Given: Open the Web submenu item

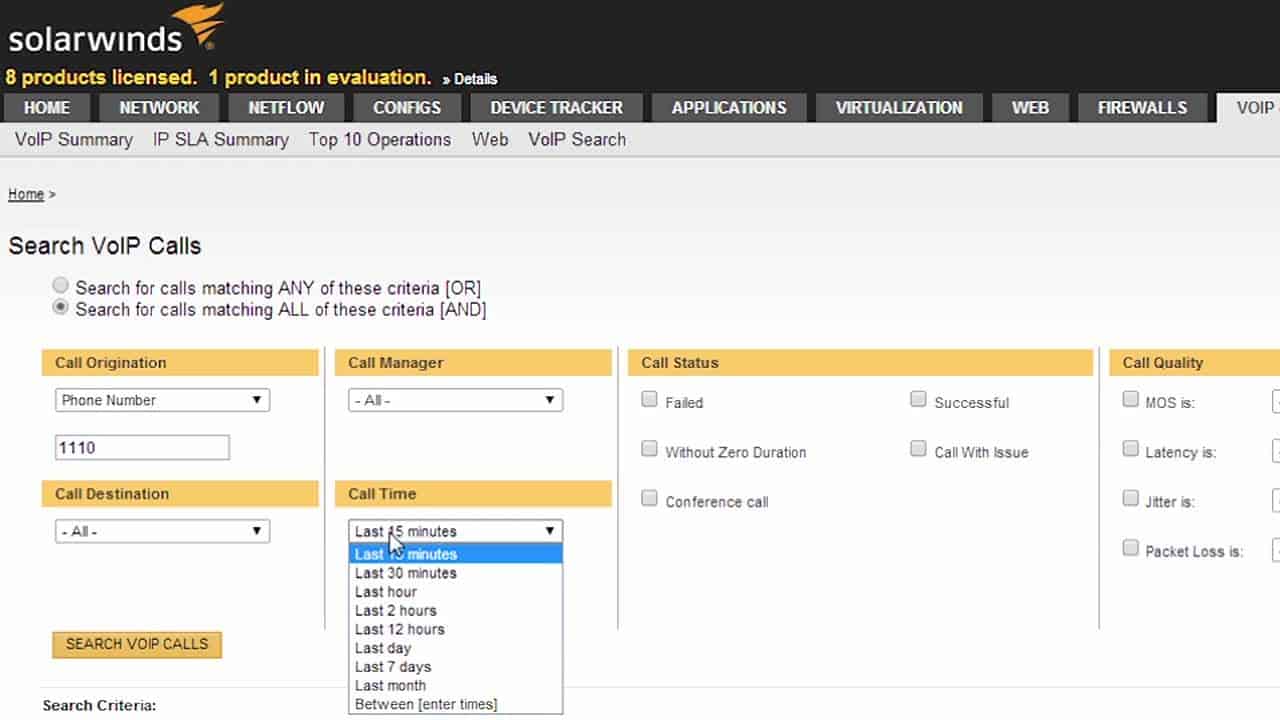Looking at the screenshot, I should click(x=490, y=140).
